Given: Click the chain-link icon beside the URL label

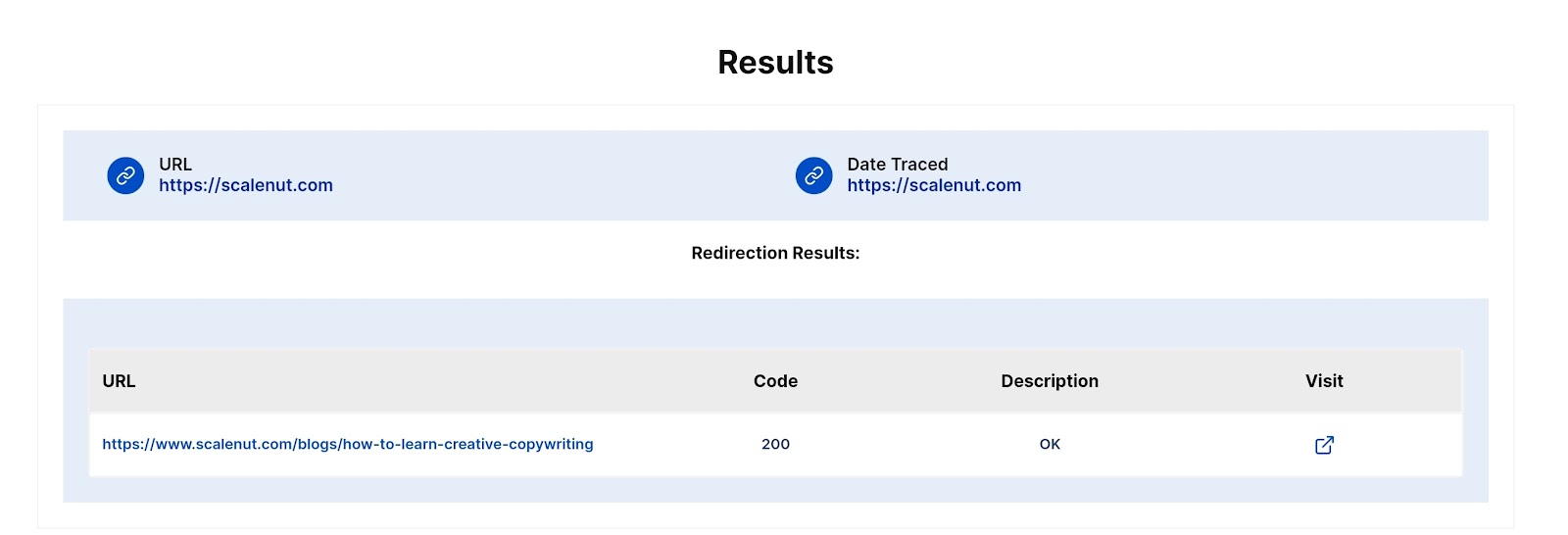Looking at the screenshot, I should pyautogui.click(x=125, y=176).
